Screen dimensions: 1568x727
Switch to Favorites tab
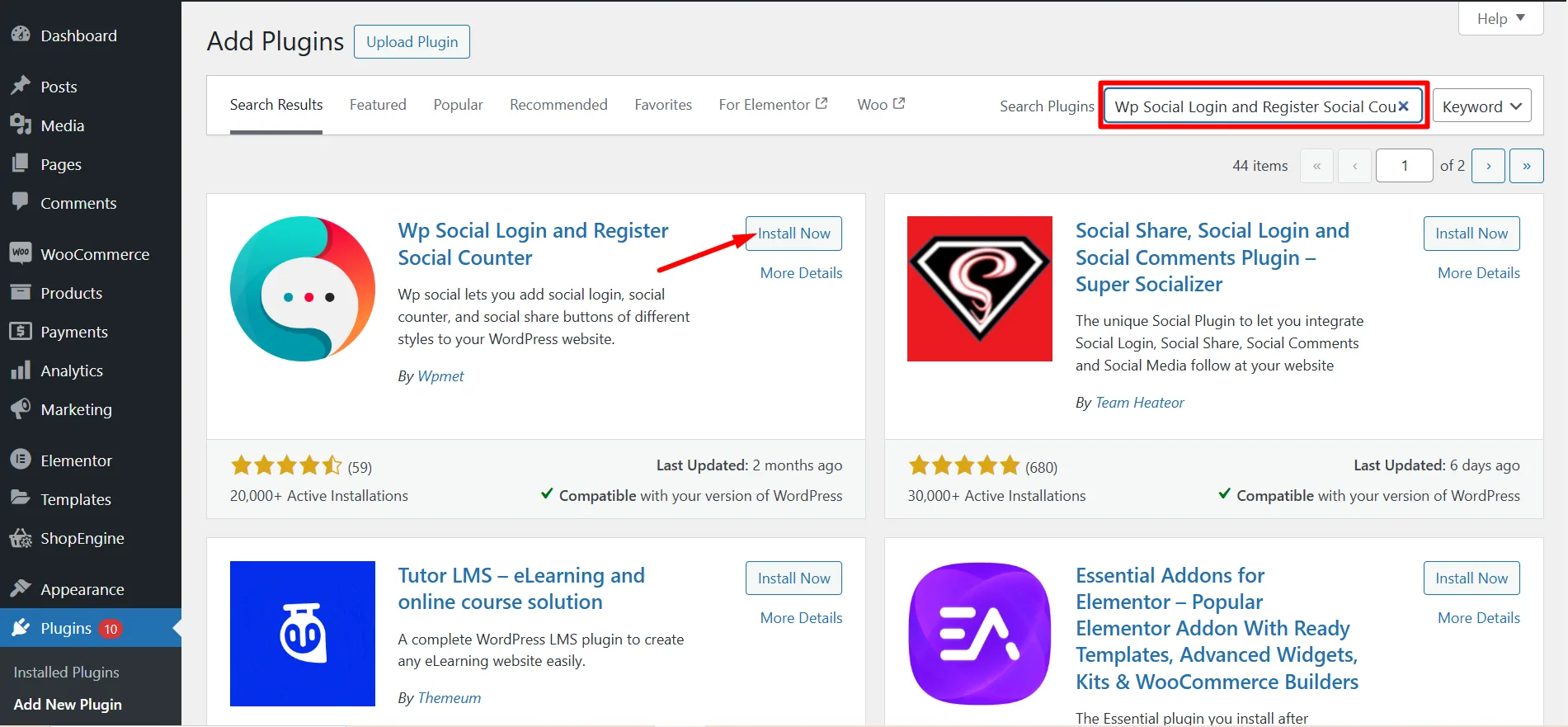(663, 105)
